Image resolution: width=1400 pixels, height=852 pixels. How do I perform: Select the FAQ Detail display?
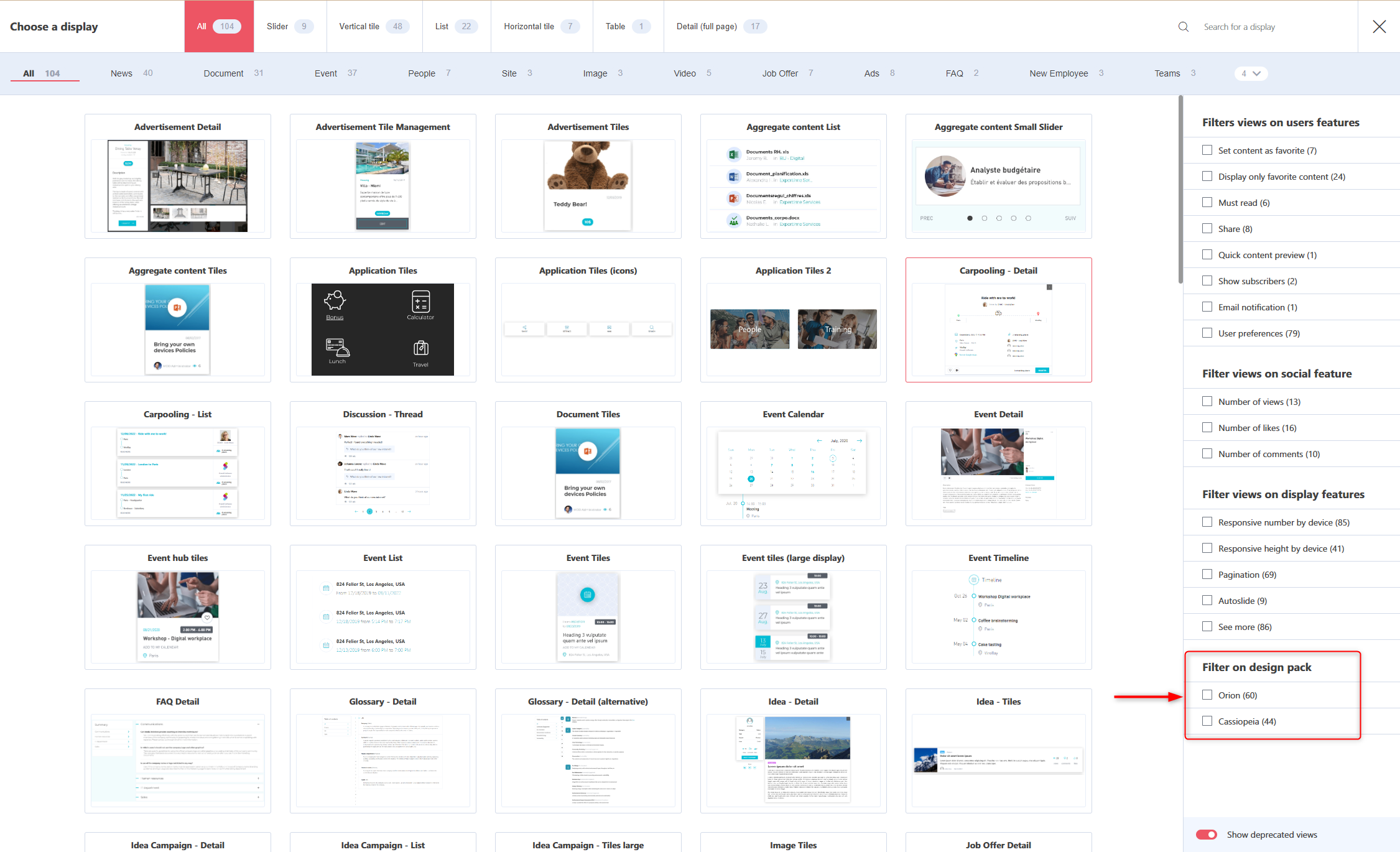pos(178,751)
